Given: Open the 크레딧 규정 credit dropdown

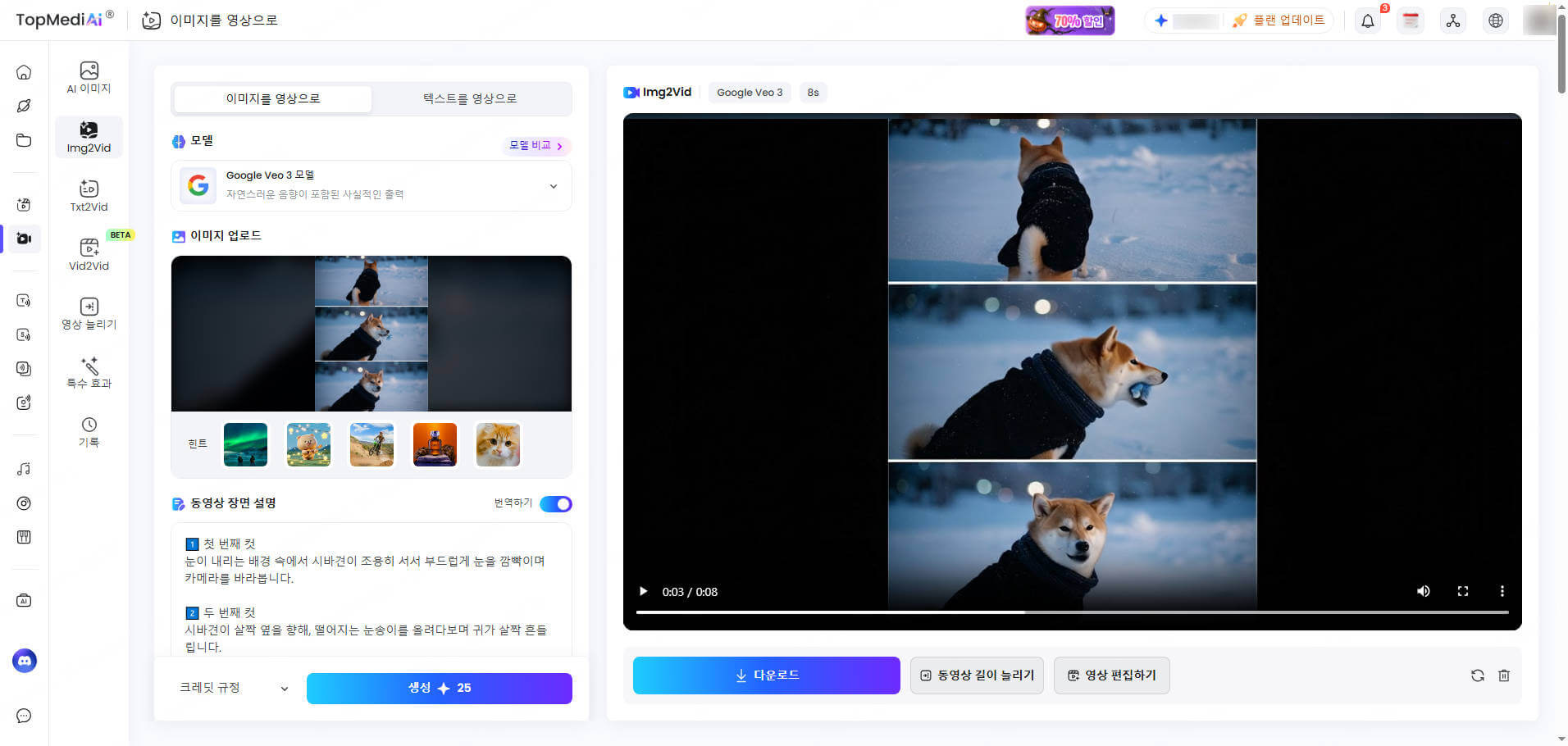Looking at the screenshot, I should point(233,688).
